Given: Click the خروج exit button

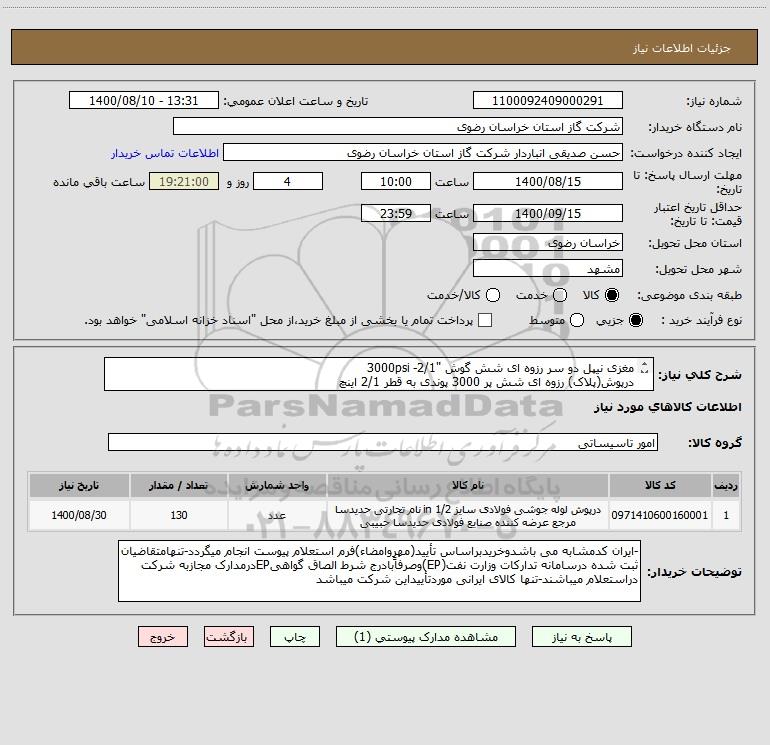Looking at the screenshot, I should 163,637.
